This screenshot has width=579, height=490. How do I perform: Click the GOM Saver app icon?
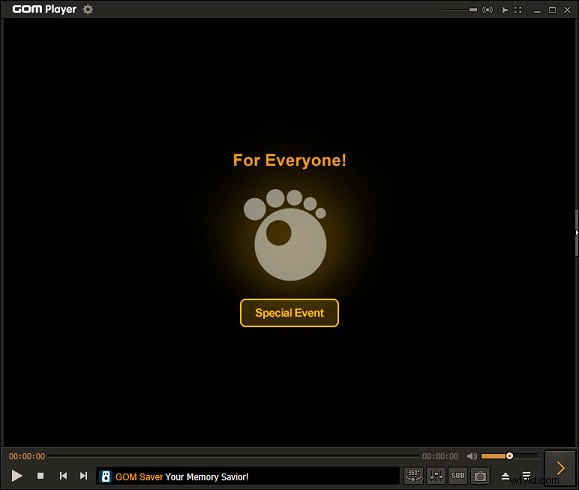(106, 476)
